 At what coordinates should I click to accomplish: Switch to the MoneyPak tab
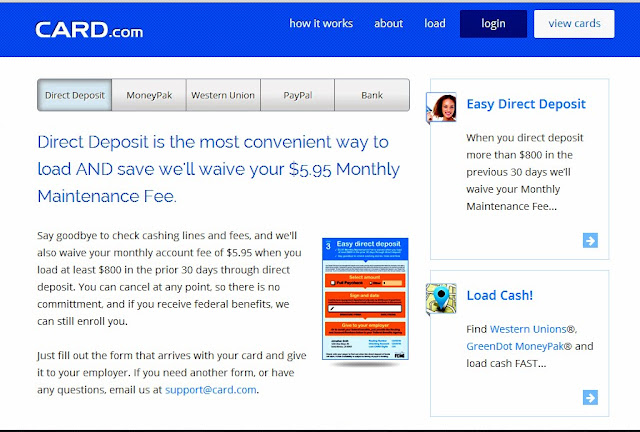tap(149, 95)
